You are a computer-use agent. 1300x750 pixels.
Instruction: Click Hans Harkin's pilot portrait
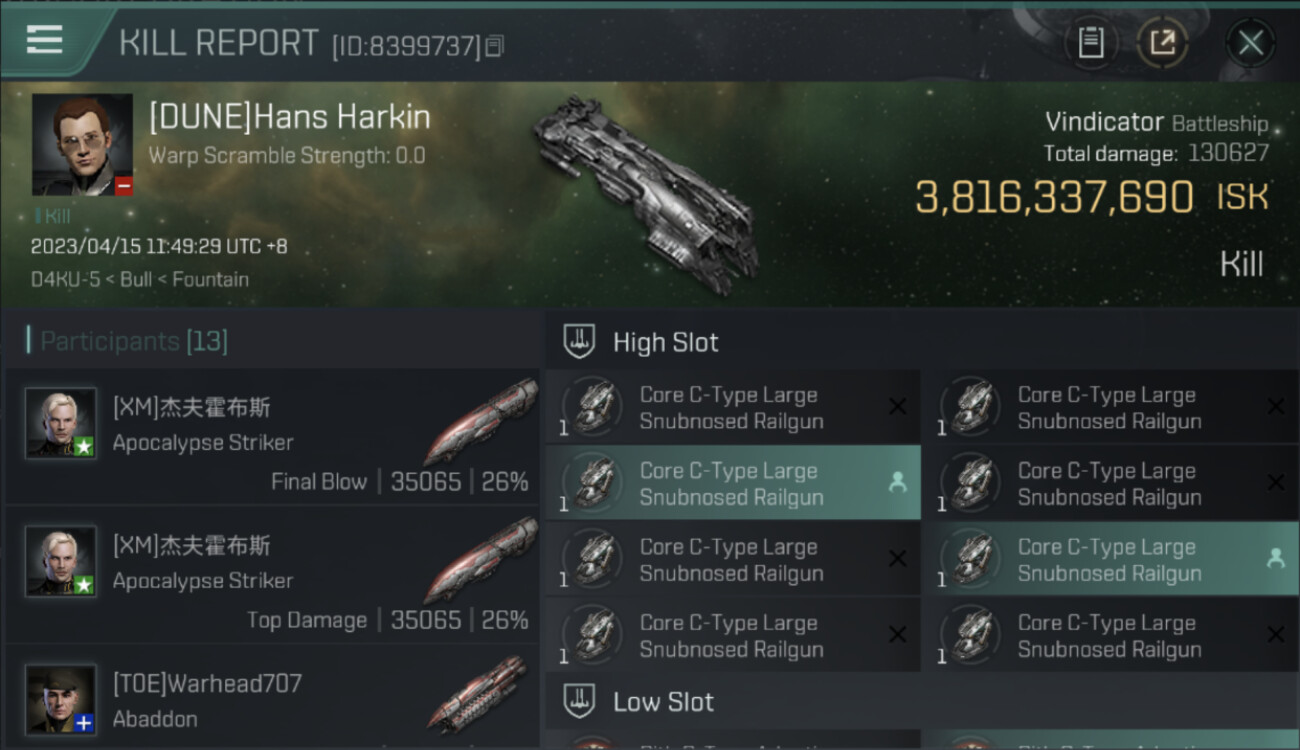pos(82,144)
